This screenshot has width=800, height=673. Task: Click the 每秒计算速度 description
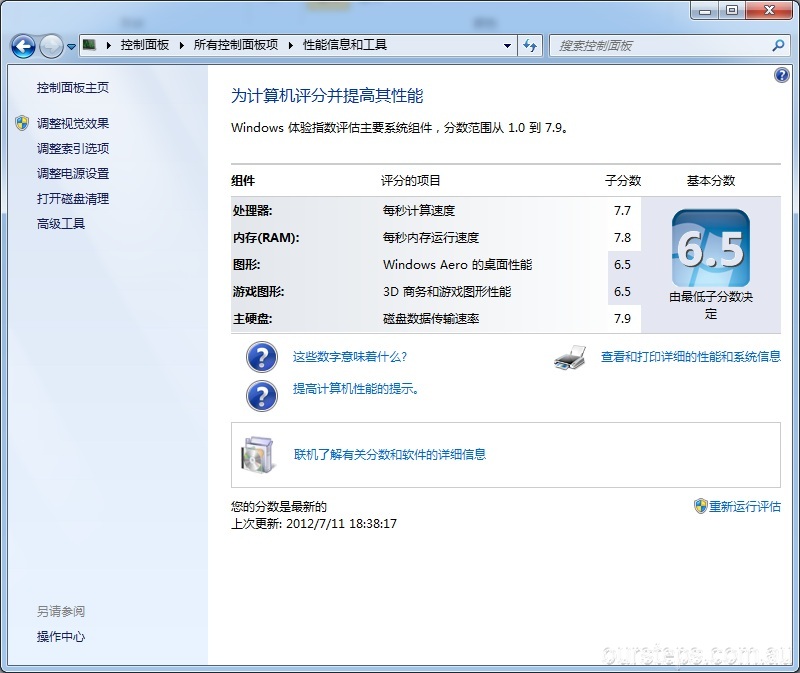[x=419, y=210]
